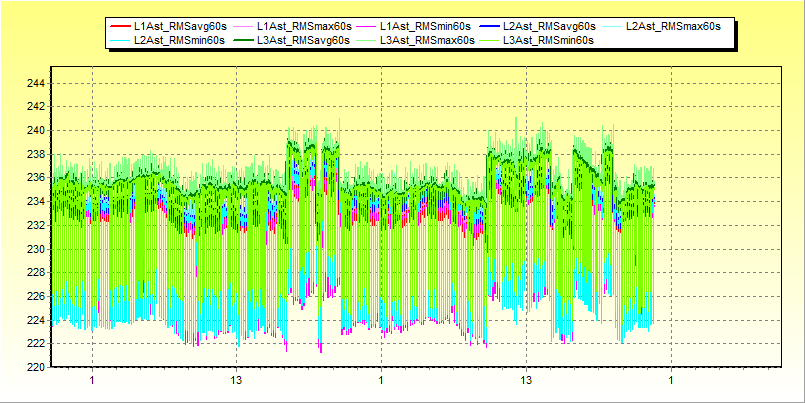
Task: Click the 244 value on the vertical axis
Action: point(34,83)
